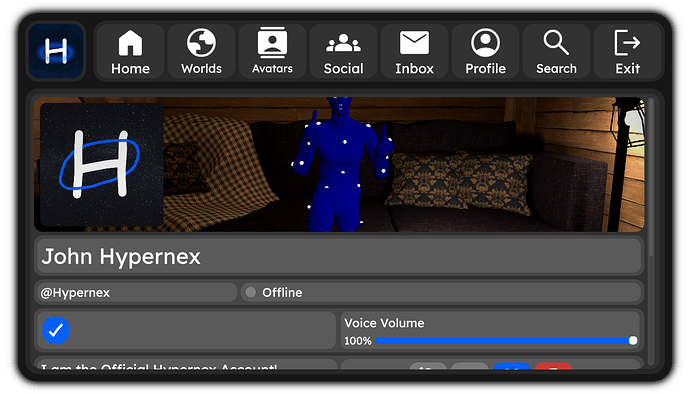Screen dimensions: 690x394
Task: Click the verified checkmark badge
Action: coord(56,330)
